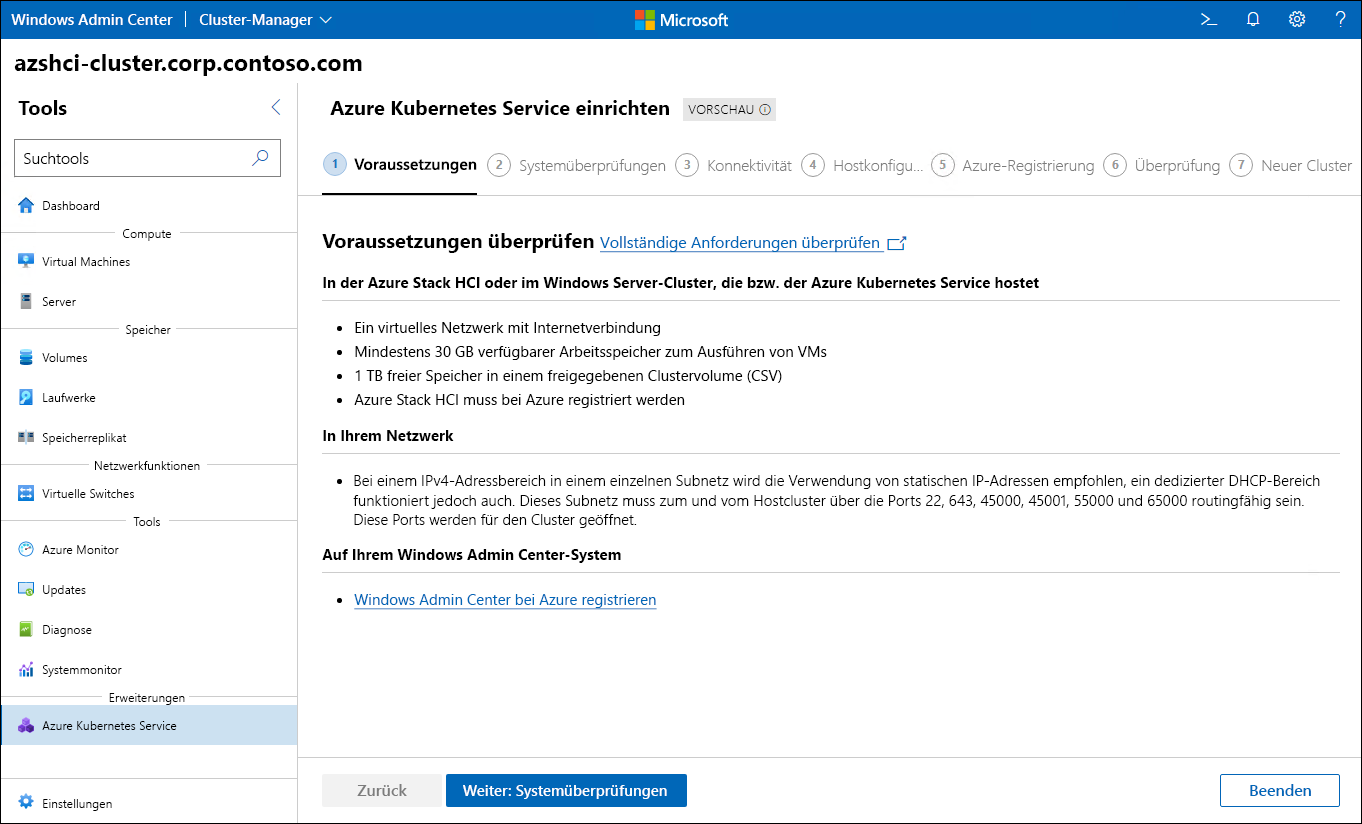
Task: Open Windows Admin Center bei Azure registrieren
Action: point(505,600)
